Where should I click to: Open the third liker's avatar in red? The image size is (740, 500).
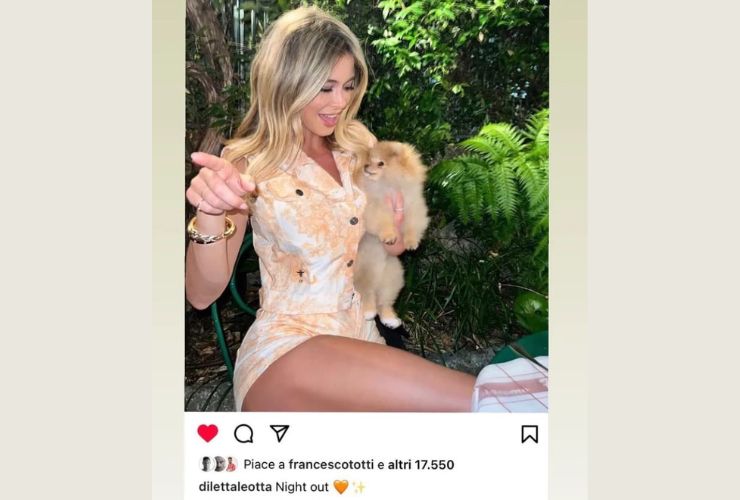coord(231,464)
